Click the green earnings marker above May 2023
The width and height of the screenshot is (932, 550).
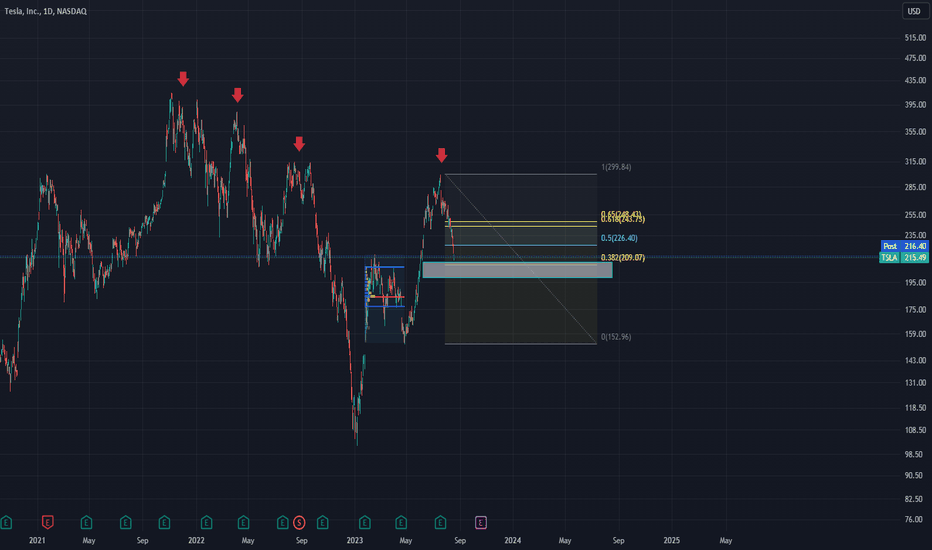coord(401,523)
